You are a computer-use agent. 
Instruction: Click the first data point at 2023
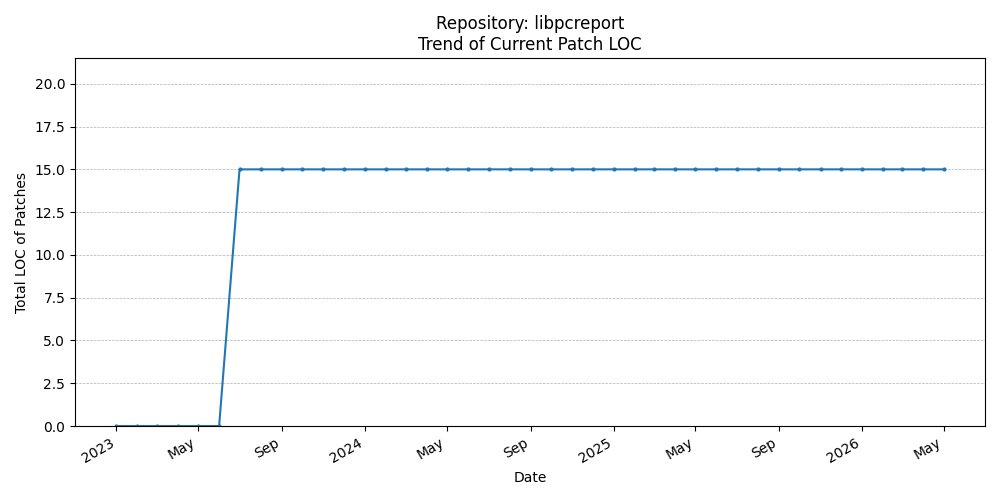[x=116, y=426]
